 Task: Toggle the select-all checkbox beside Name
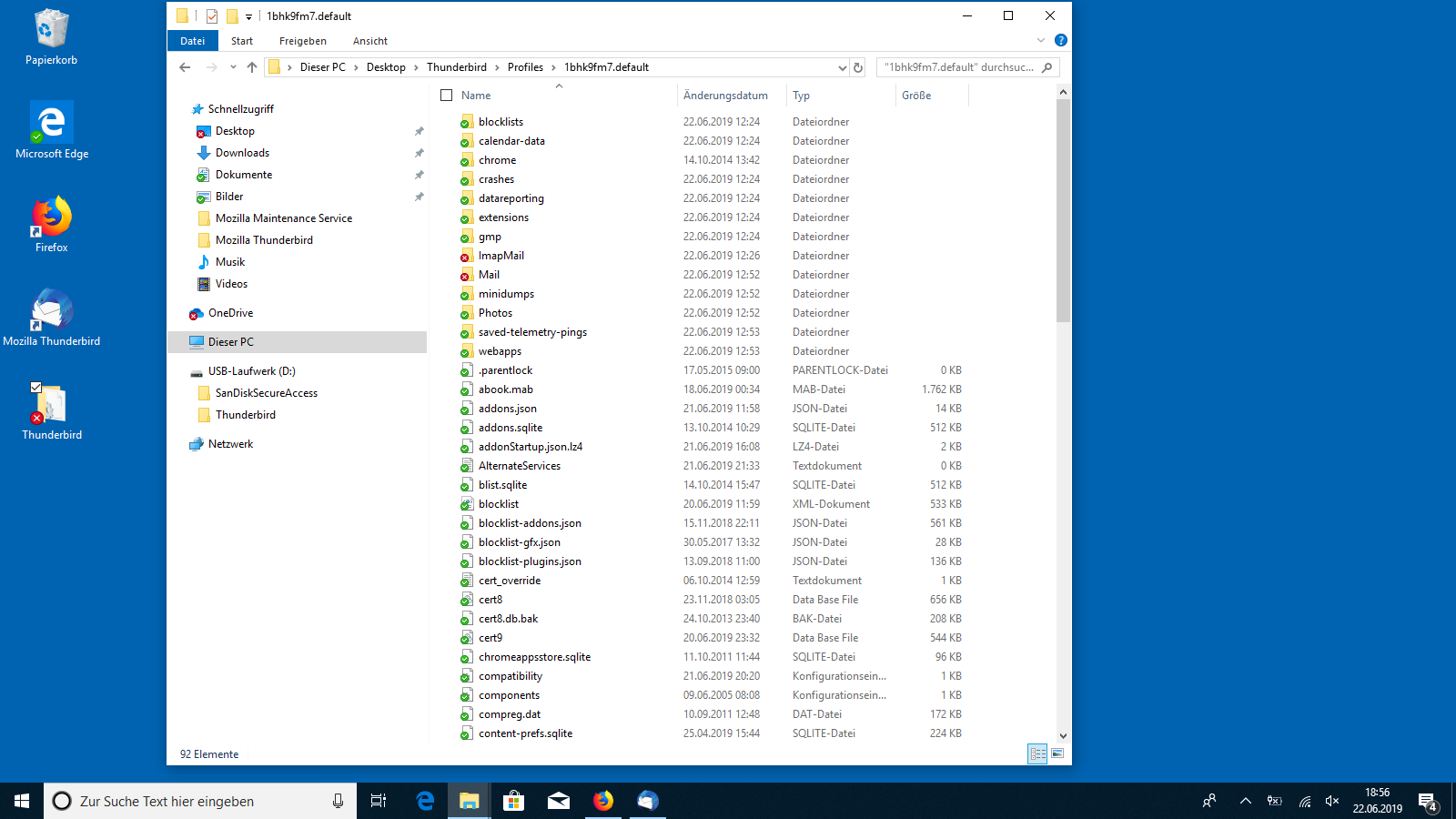coord(446,96)
